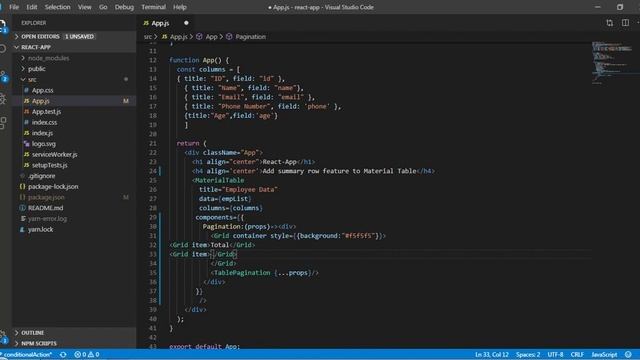Click the 1 UNSAVED badge

[x=79, y=36]
